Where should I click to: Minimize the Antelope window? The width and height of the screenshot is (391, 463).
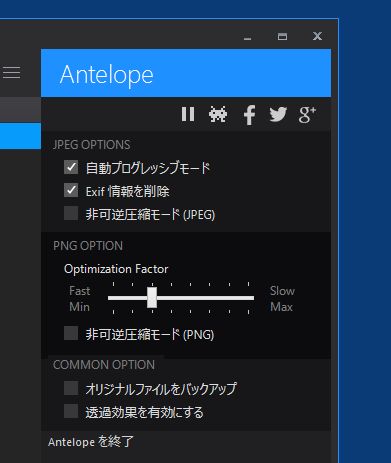(247, 39)
